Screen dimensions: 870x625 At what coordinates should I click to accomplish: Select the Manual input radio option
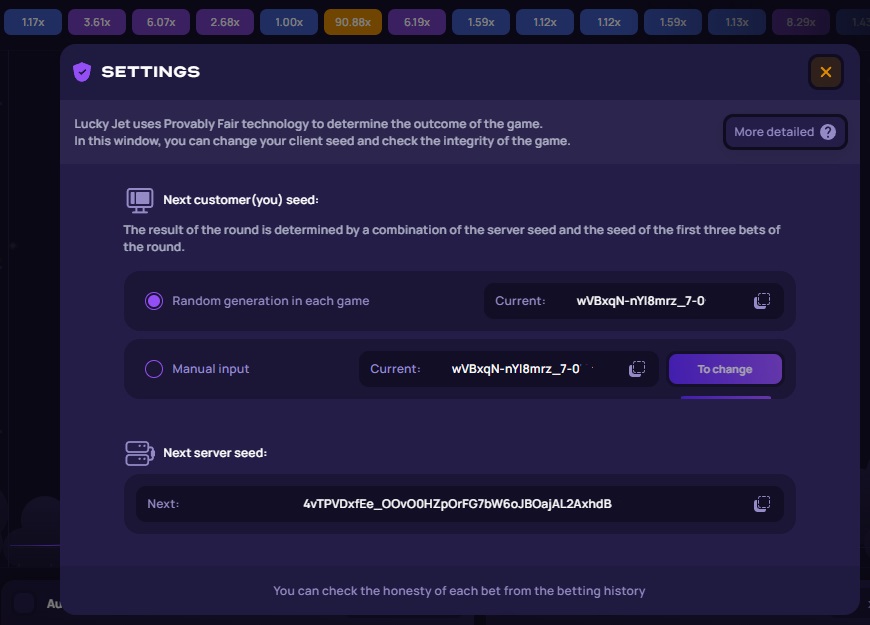pos(154,369)
